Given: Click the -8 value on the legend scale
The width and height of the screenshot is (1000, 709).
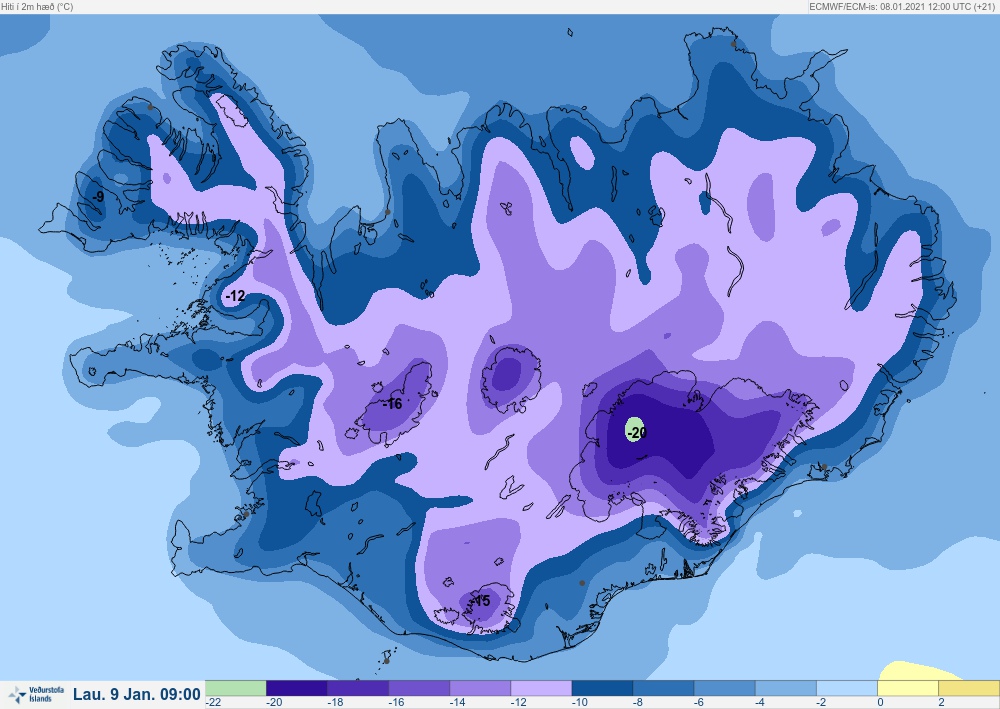Looking at the screenshot, I should (638, 703).
